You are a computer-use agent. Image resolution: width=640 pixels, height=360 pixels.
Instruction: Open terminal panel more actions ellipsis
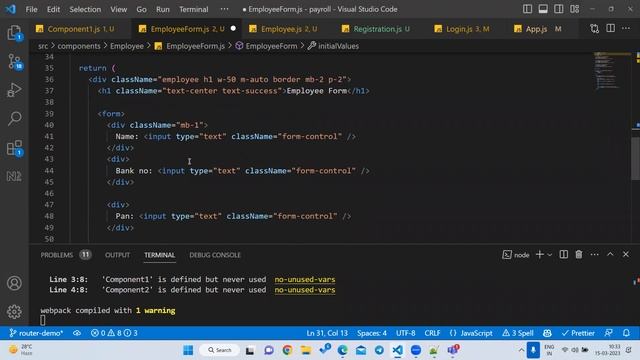[x=594, y=255]
